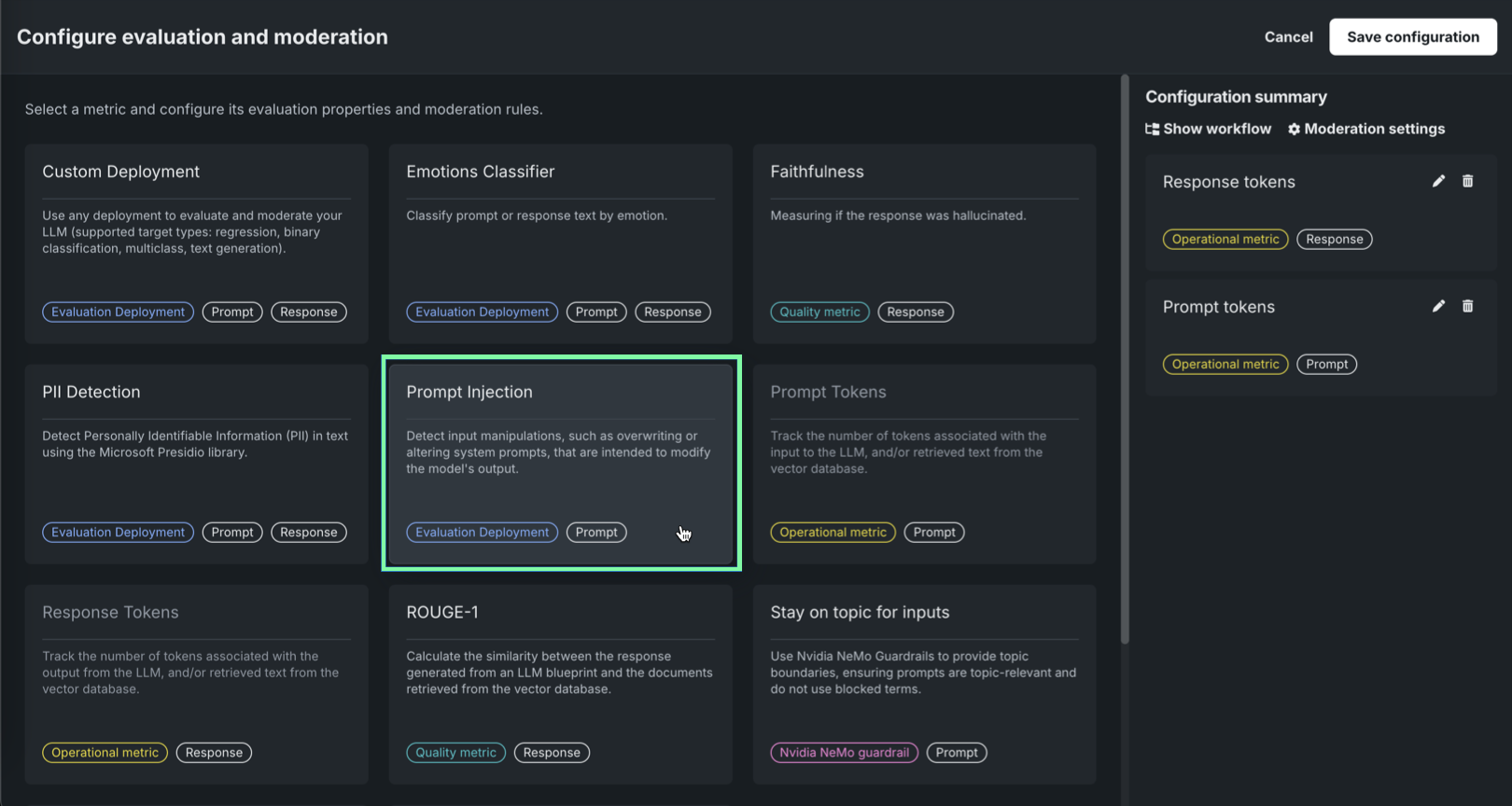Open Show workflow view
Image resolution: width=1512 pixels, height=806 pixels.
[x=1208, y=129]
